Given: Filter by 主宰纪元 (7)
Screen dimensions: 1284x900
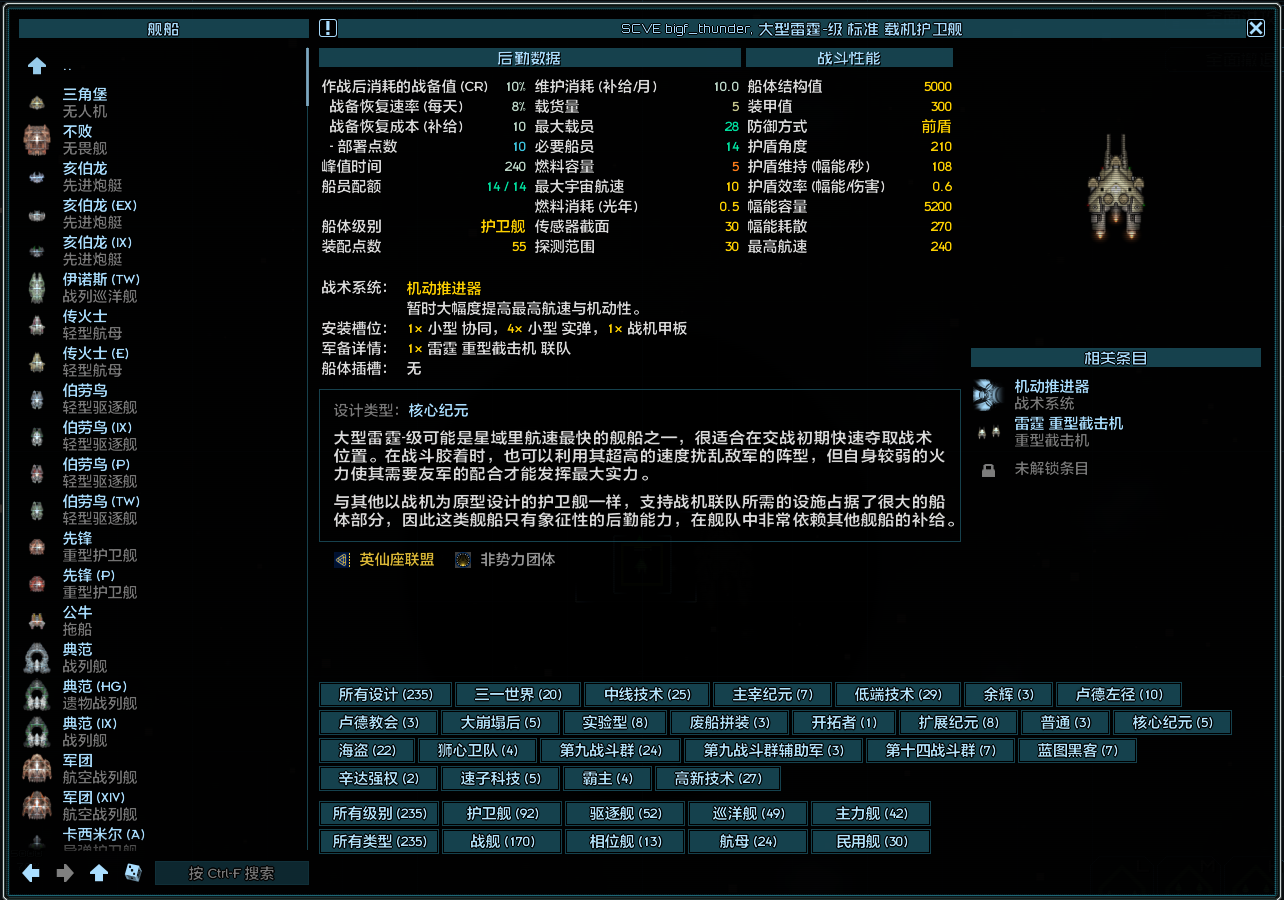Looking at the screenshot, I should (x=773, y=694).
